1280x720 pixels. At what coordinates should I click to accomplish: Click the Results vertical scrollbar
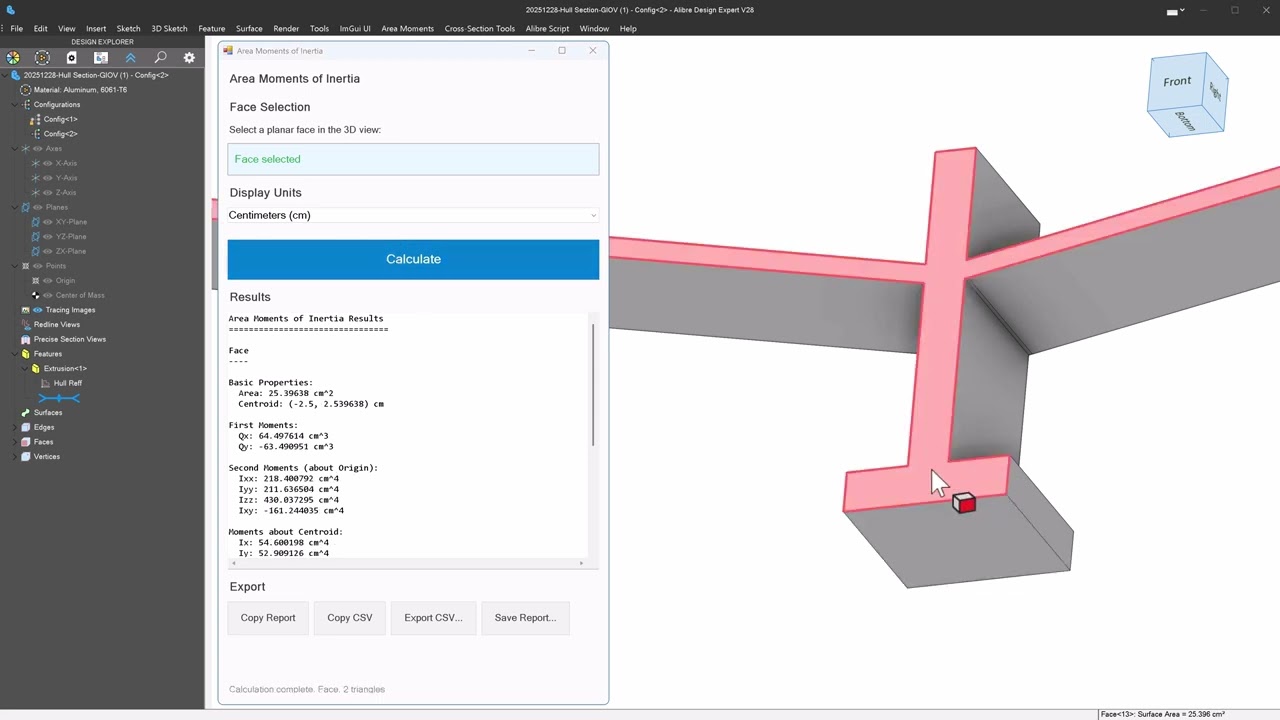coord(593,385)
